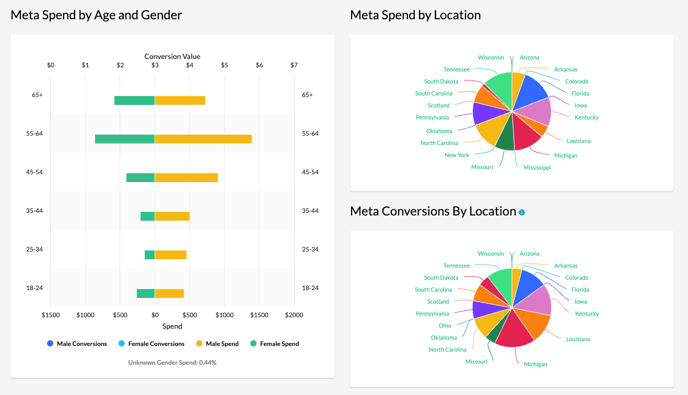Toggle Female Spend legend series
This screenshot has height=395, width=688.
click(x=275, y=344)
